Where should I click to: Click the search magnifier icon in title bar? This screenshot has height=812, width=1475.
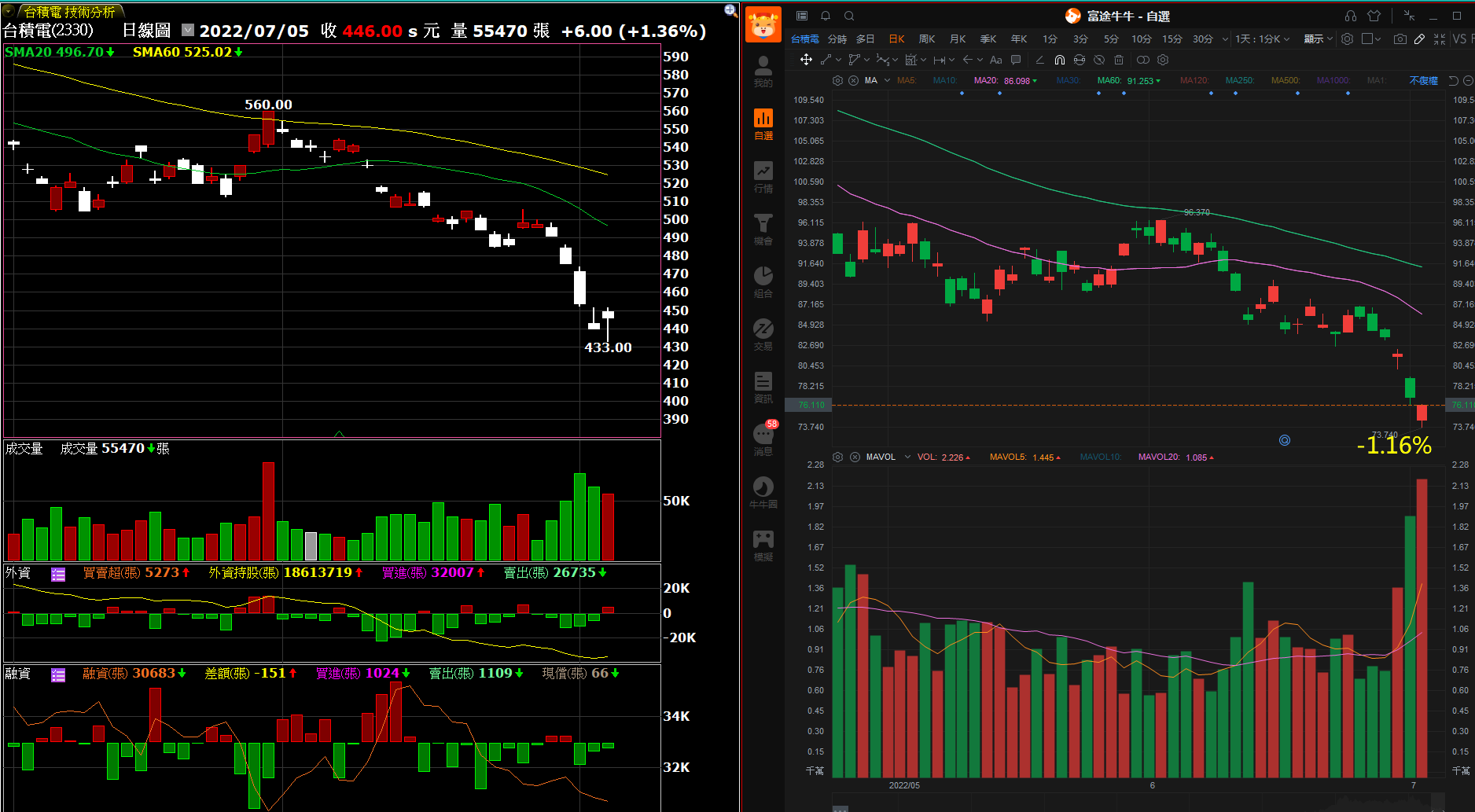[x=849, y=16]
